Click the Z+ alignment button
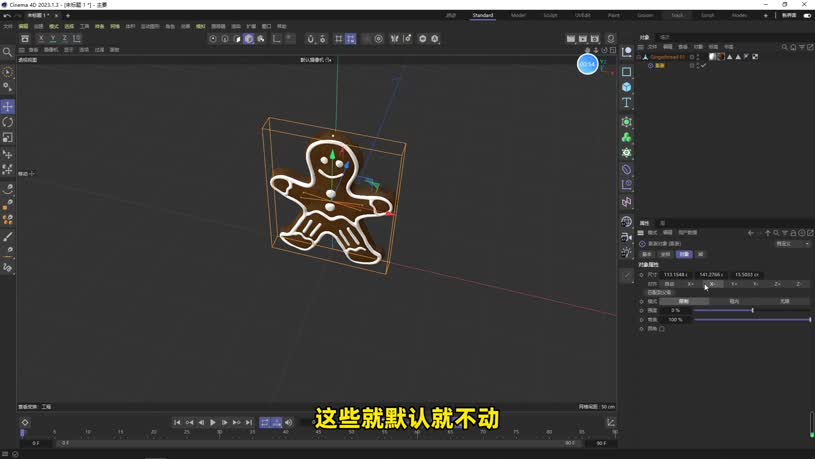This screenshot has height=459, width=815. (778, 284)
